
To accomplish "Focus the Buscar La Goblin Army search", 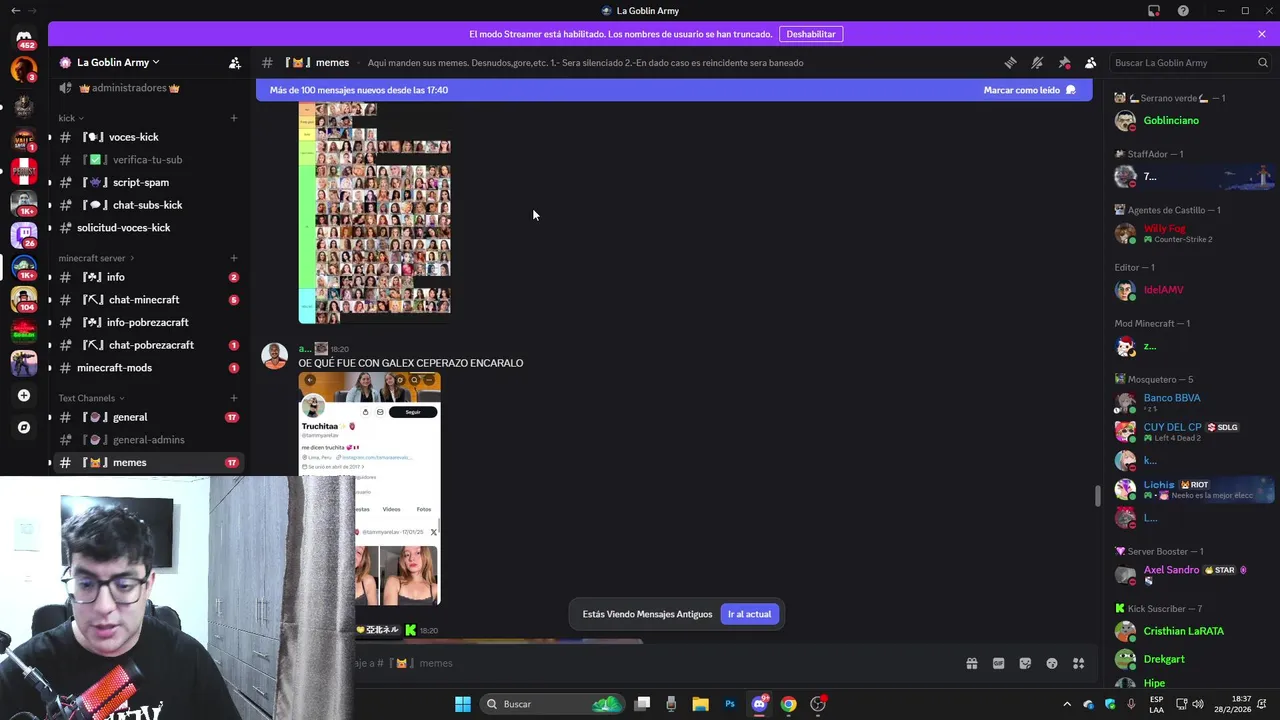I will point(1190,62).
